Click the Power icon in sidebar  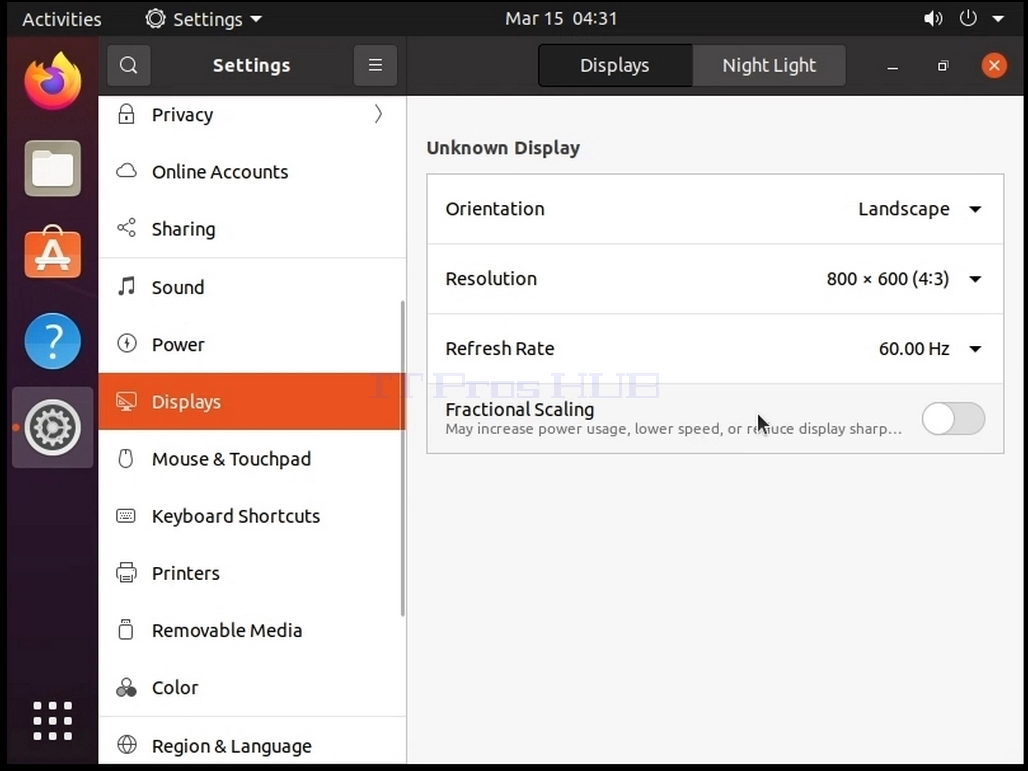(127, 344)
